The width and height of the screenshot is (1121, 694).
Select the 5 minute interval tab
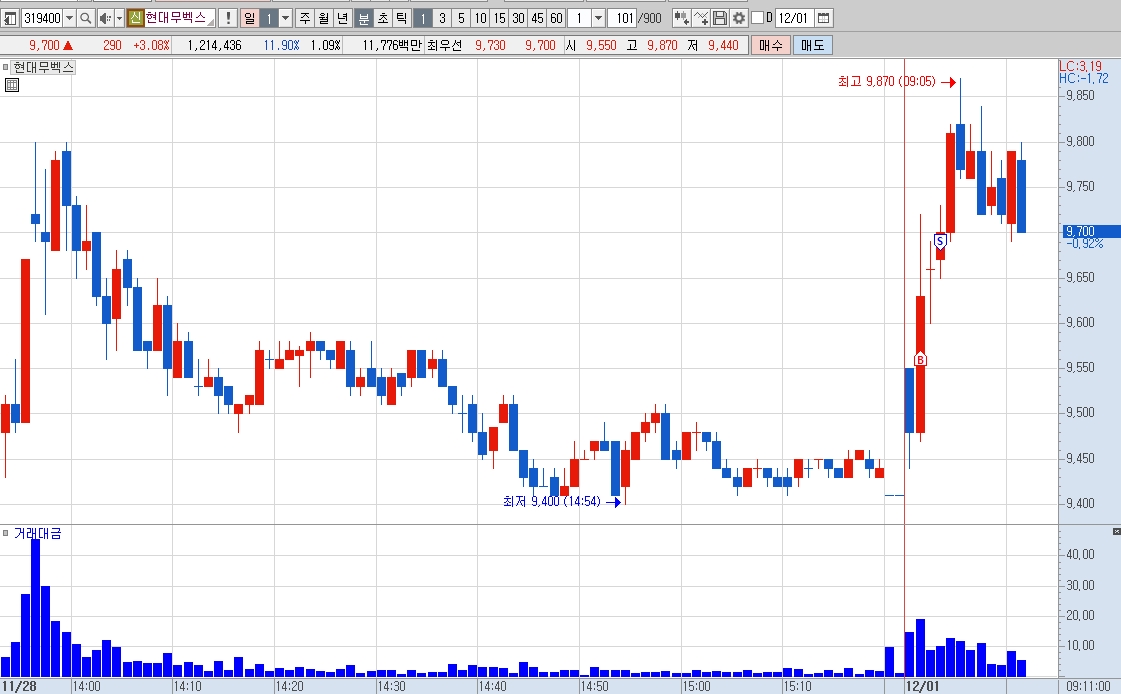tap(461, 18)
